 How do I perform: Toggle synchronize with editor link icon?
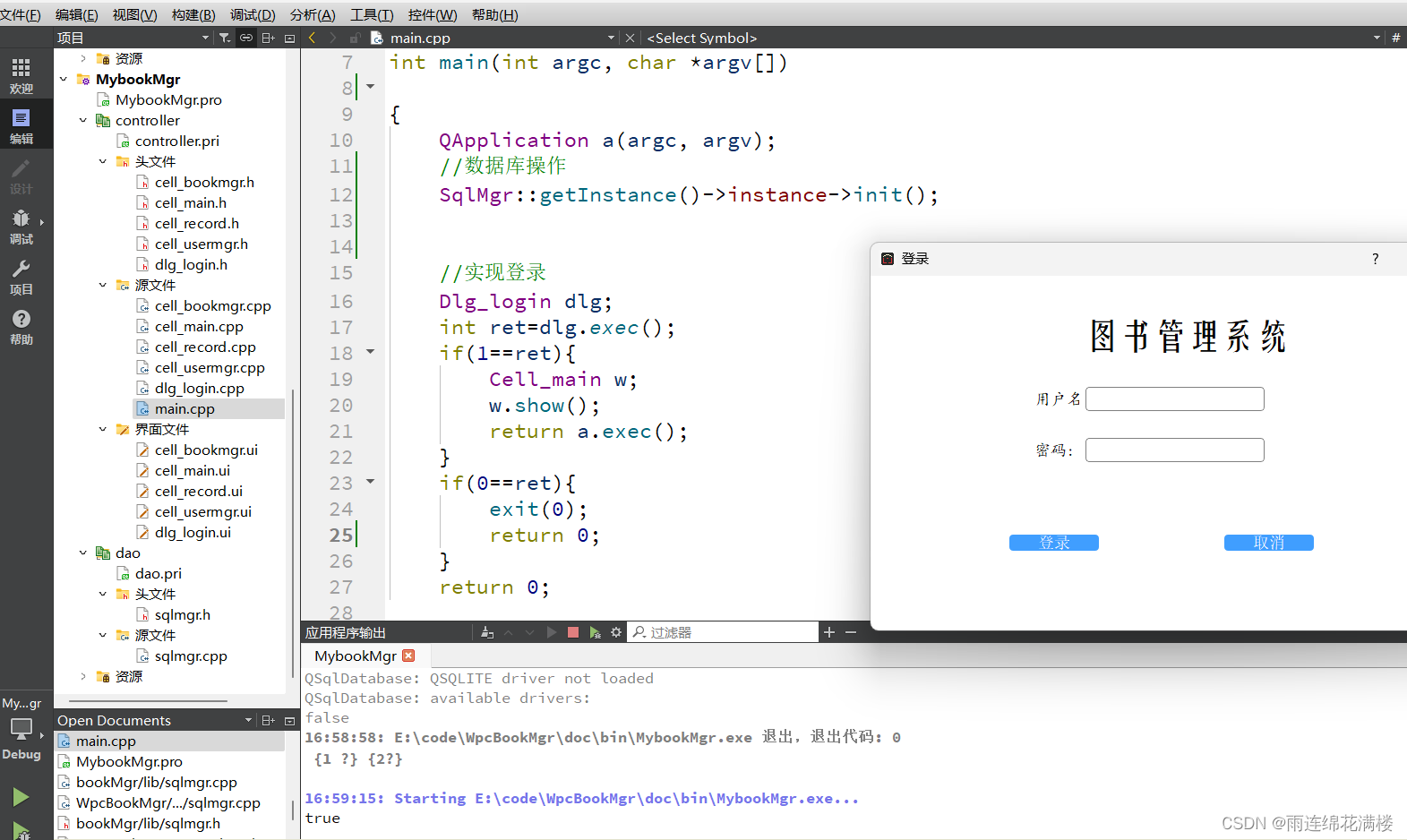tap(245, 38)
